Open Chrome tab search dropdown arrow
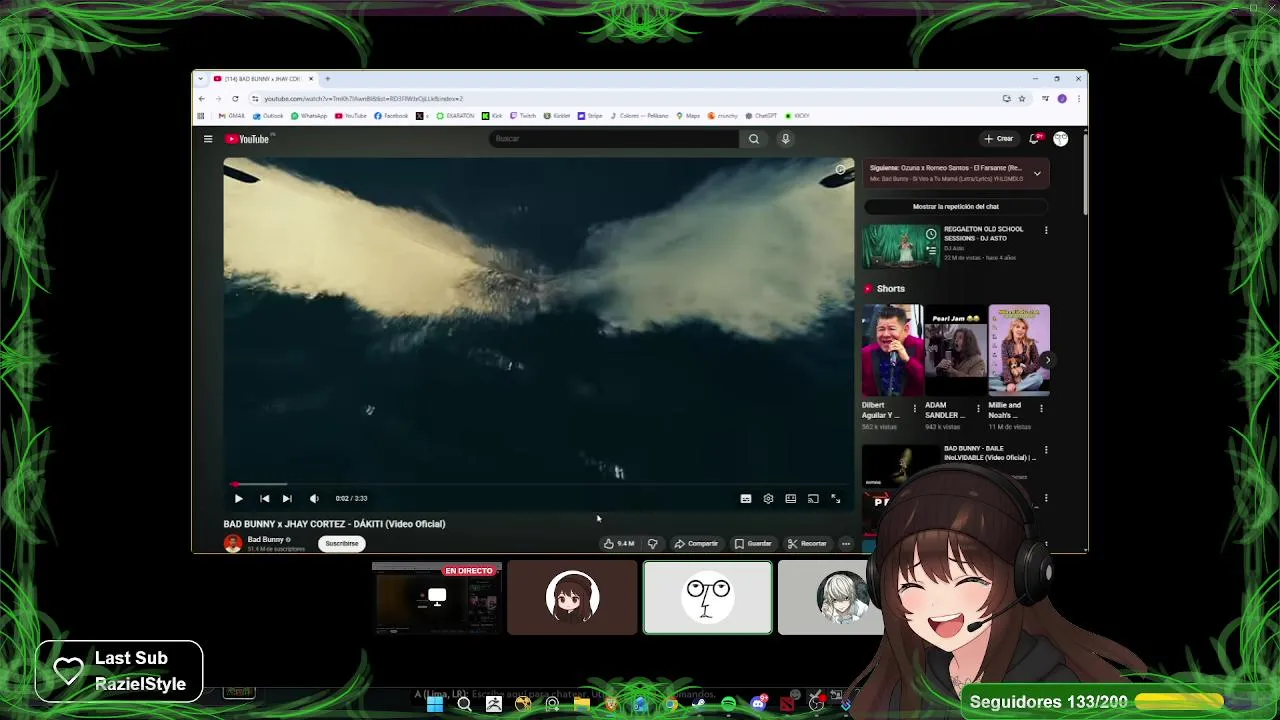The image size is (1280, 720). [201, 79]
